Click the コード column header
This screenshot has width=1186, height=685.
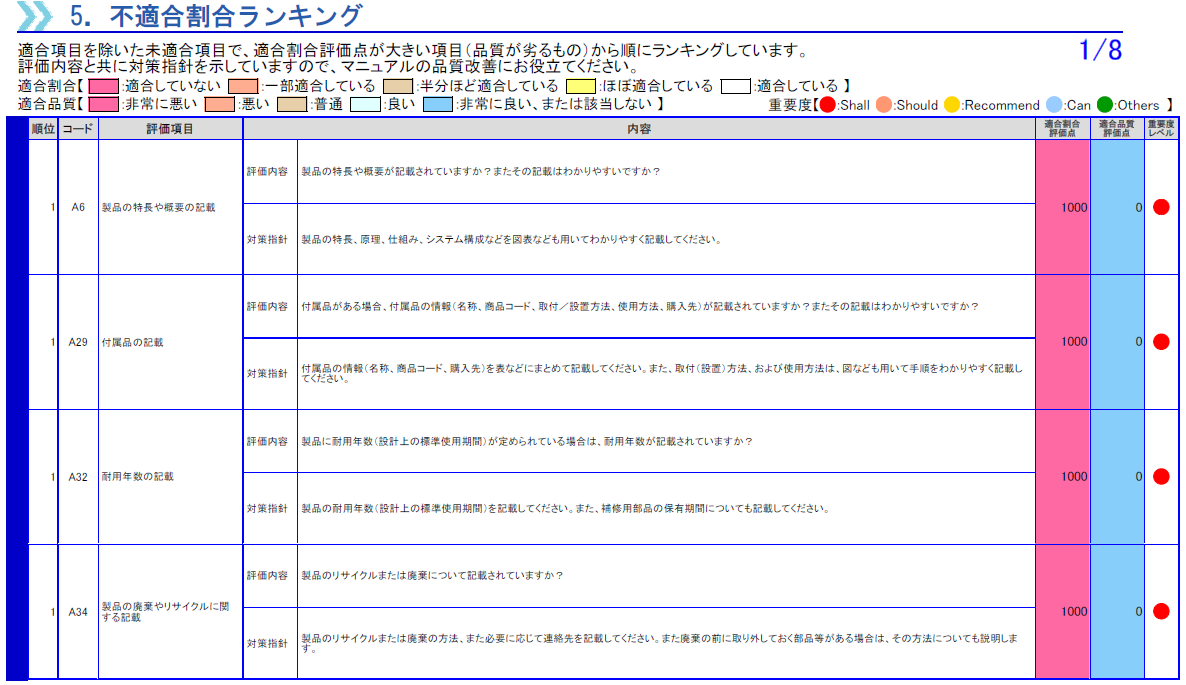pyautogui.click(x=78, y=129)
